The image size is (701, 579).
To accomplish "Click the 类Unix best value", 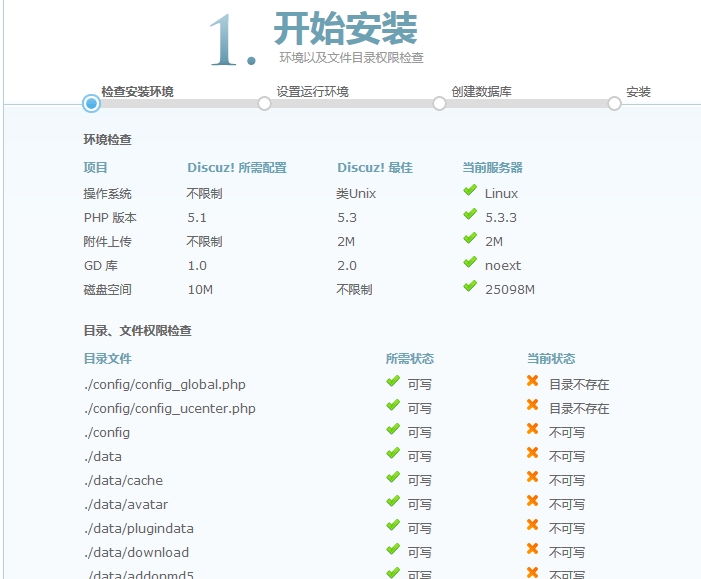I will [356, 194].
